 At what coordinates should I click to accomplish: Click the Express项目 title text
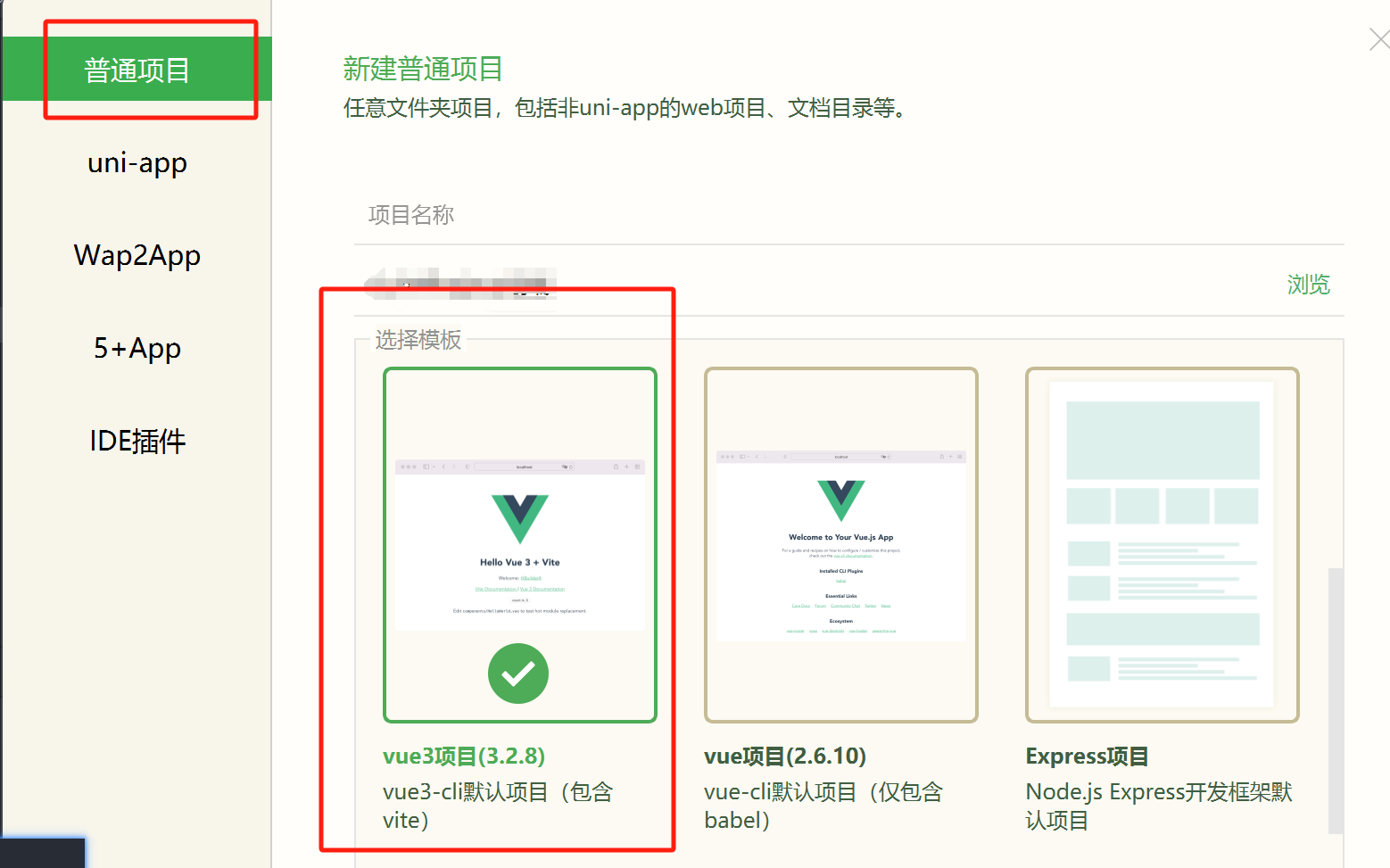[1087, 756]
